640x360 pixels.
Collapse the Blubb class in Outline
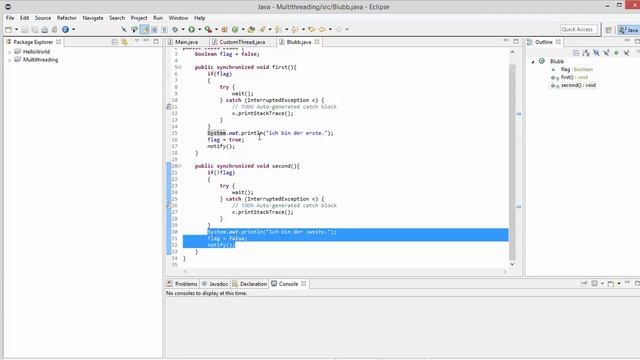tap(533, 62)
